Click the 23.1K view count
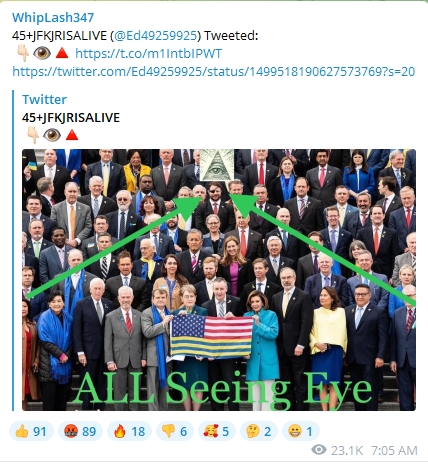The width and height of the screenshot is (428, 464). (x=347, y=450)
